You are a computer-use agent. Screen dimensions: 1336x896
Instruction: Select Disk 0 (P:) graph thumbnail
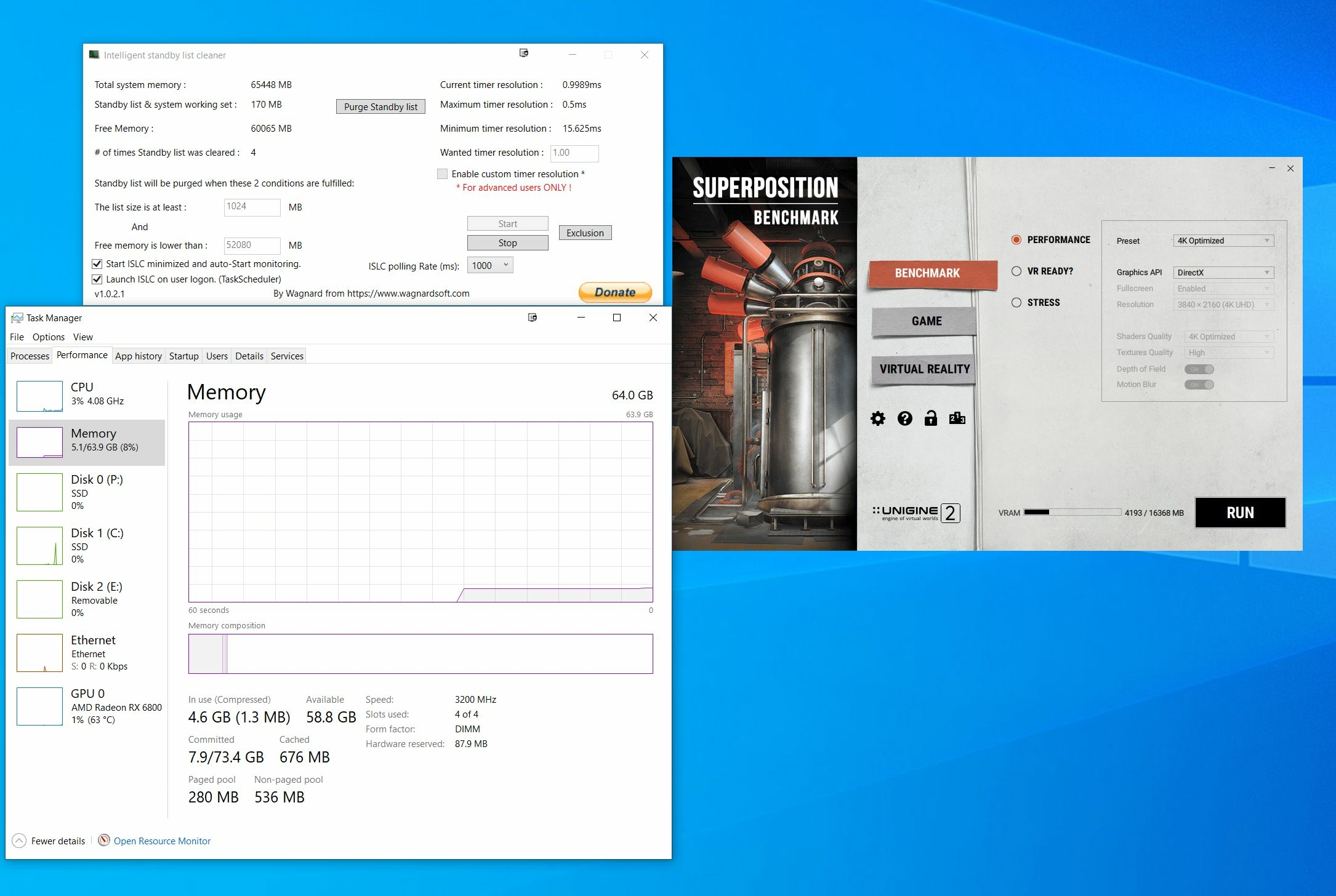pyautogui.click(x=39, y=492)
